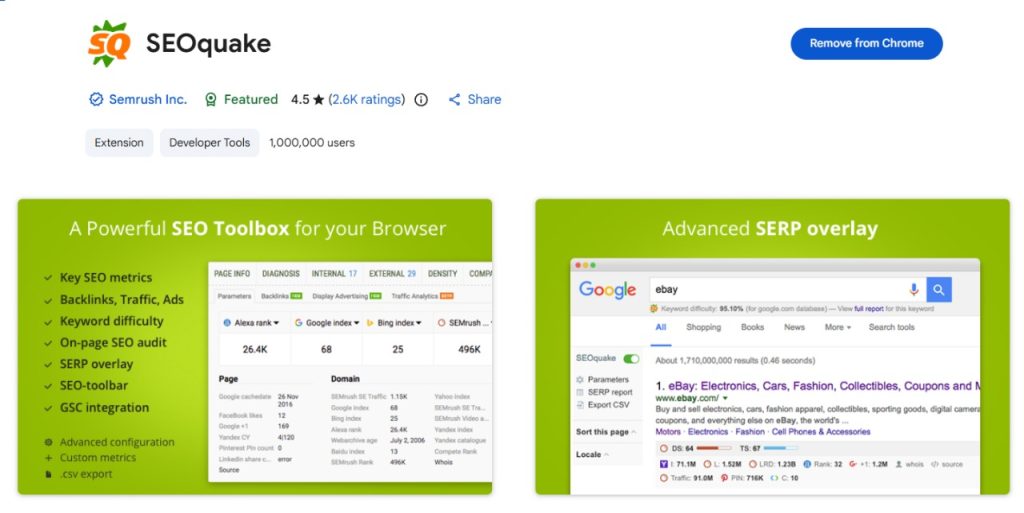Click the Remove from Chrome button
This screenshot has width=1024, height=513.
tap(866, 43)
